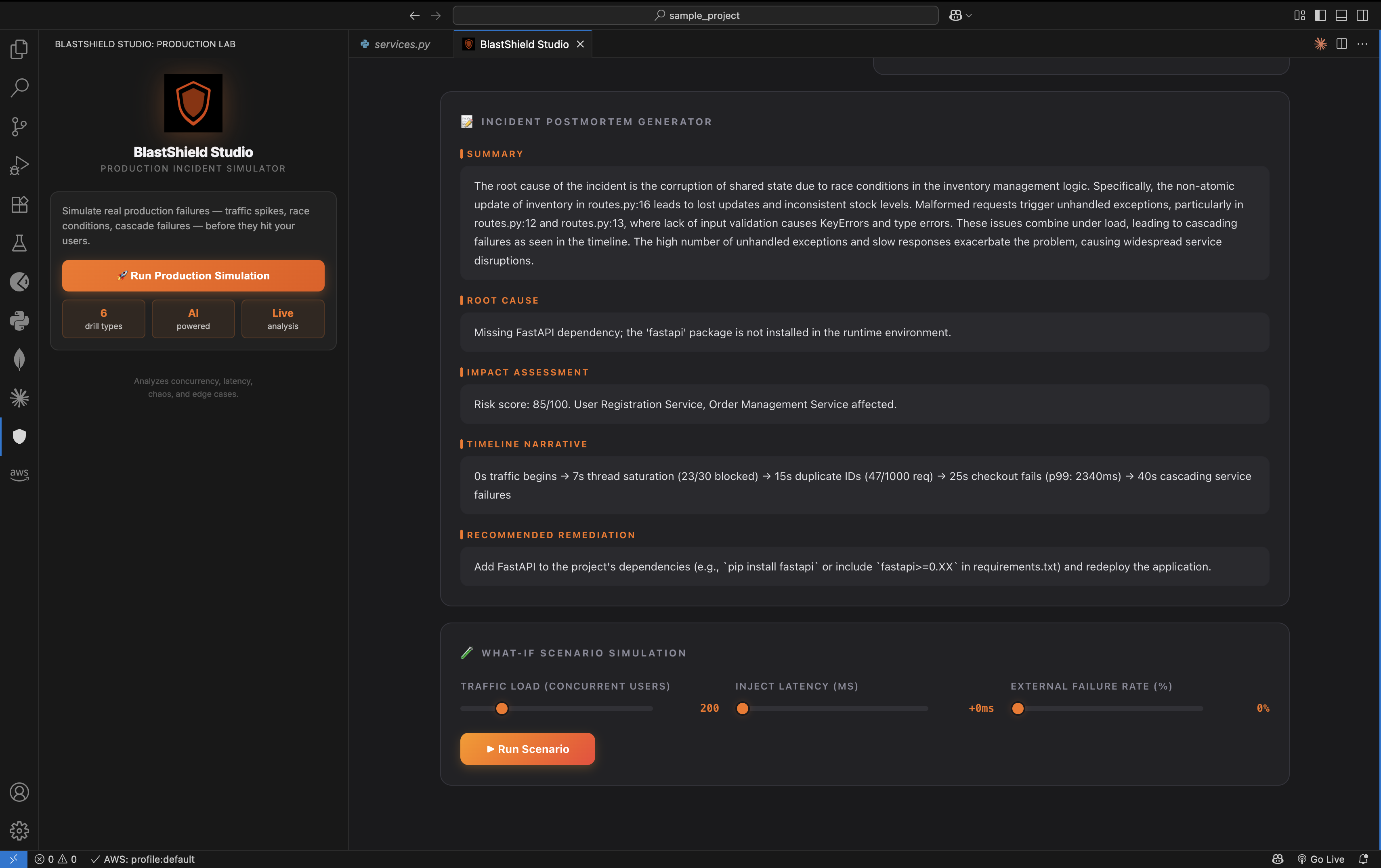Open the AWS toolkit panel
Screen dimensions: 1381x868
(x=19, y=474)
